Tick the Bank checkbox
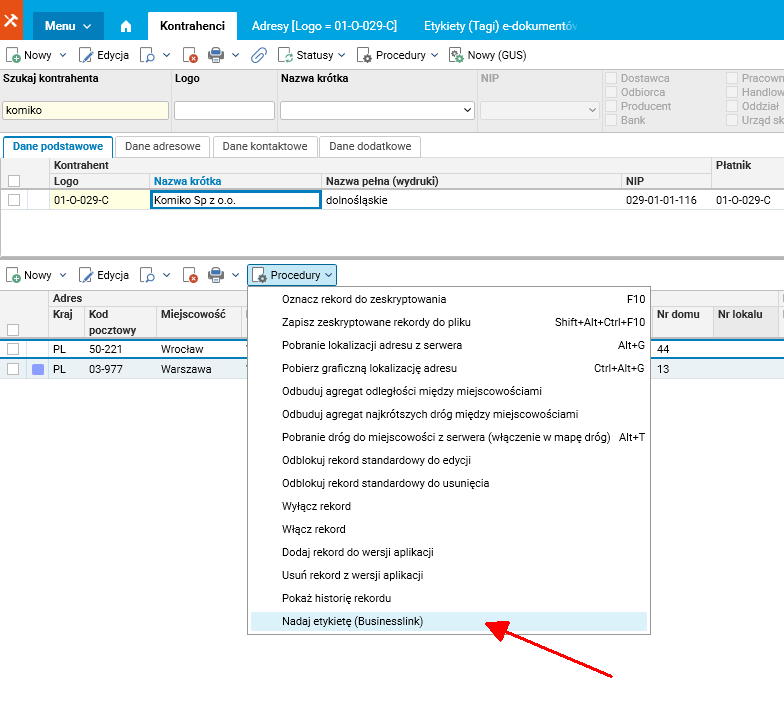 [610, 120]
